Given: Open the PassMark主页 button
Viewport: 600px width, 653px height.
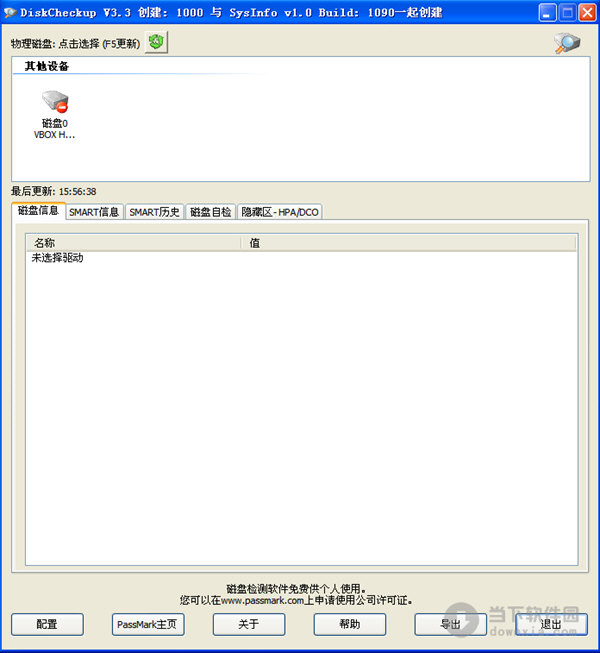Looking at the screenshot, I should [x=148, y=624].
